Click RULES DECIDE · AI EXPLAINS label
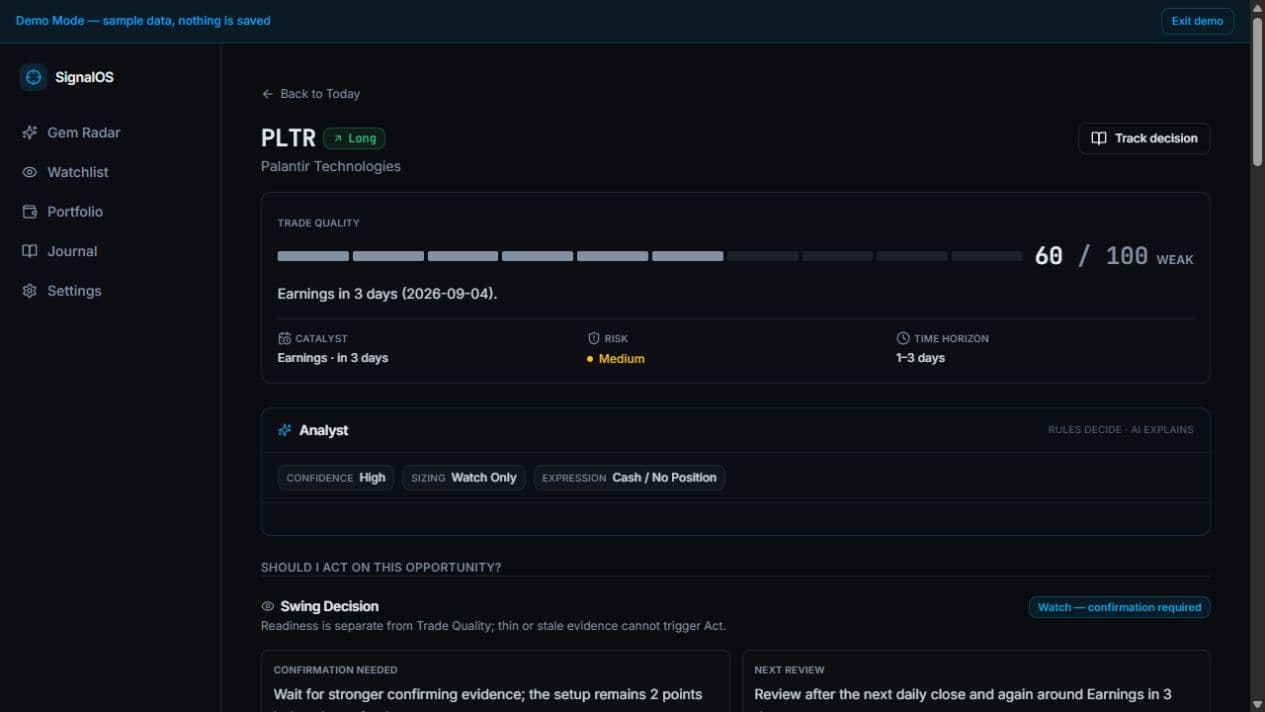The height and width of the screenshot is (712, 1265). click(x=1121, y=430)
